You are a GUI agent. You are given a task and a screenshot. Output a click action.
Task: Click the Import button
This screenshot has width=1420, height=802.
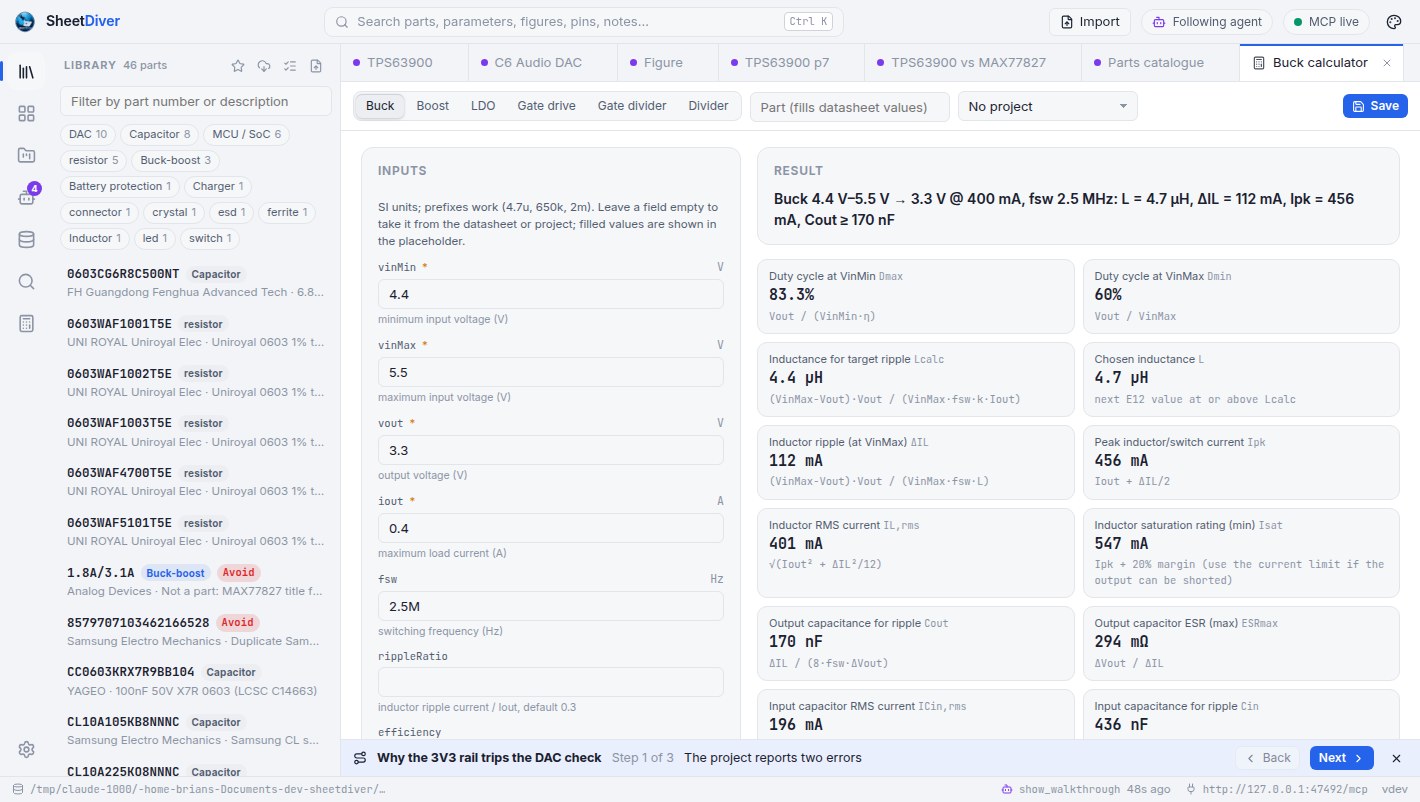[x=1089, y=22]
